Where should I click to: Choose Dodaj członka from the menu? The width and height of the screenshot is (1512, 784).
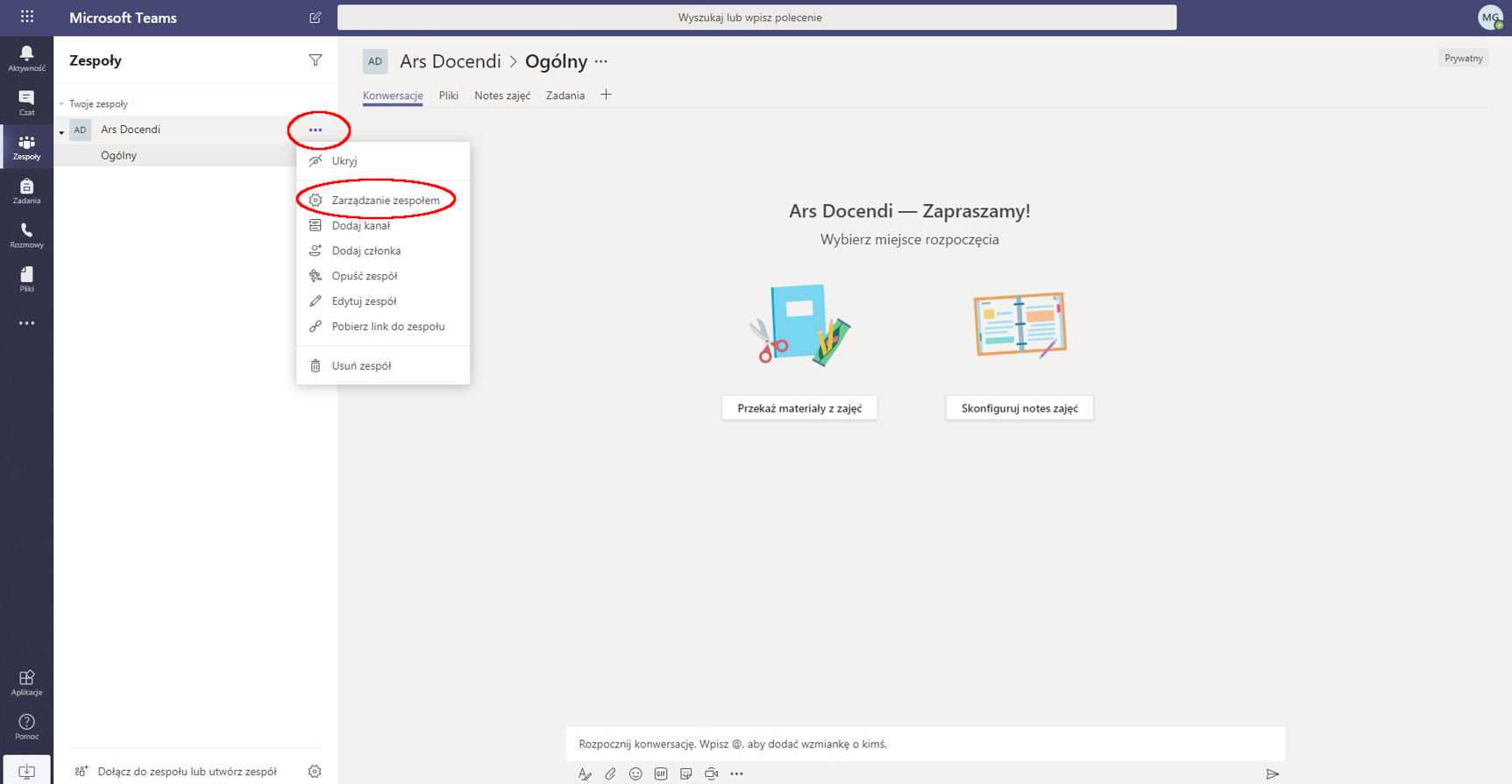pyautogui.click(x=383, y=251)
